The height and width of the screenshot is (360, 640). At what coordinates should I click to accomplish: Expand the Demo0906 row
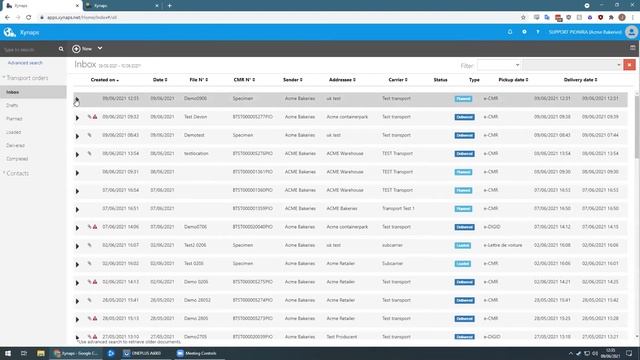point(77,99)
